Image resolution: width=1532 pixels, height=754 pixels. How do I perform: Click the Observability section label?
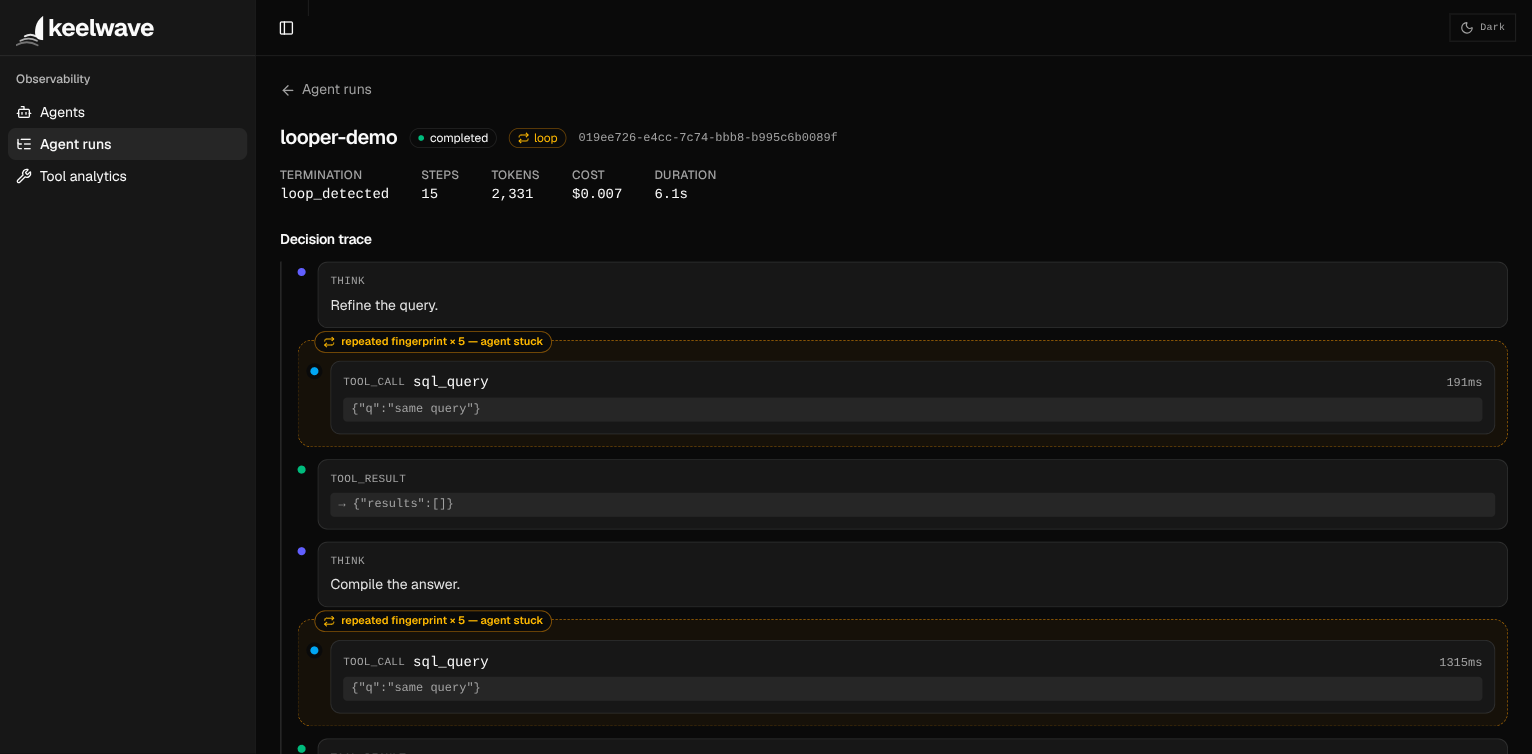click(x=53, y=79)
